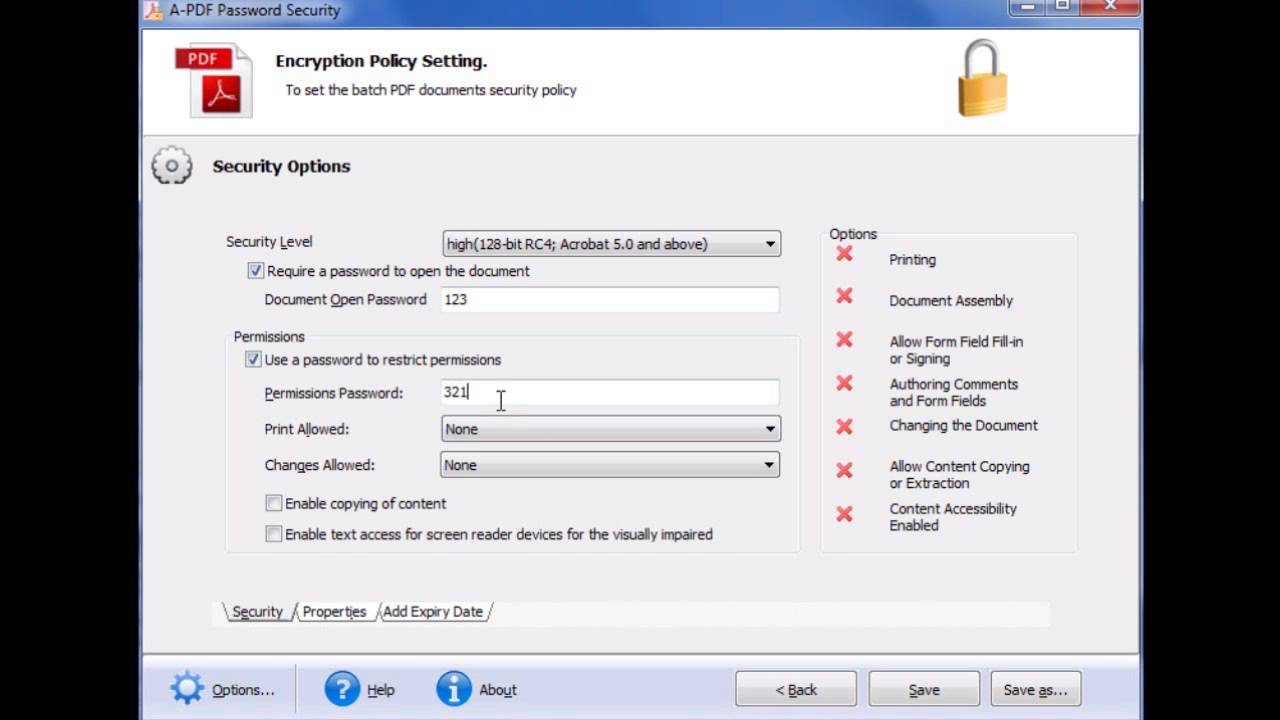
Task: Click red X beside Authoring Comments
Action: [x=845, y=383]
